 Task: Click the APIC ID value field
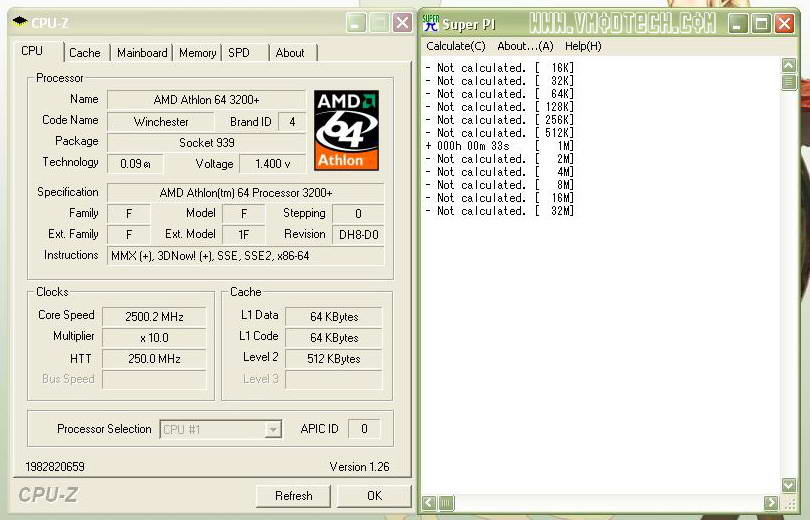click(364, 429)
